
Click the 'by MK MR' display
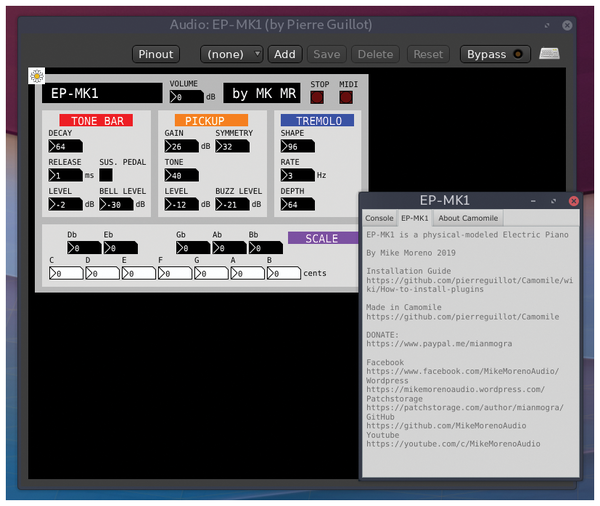click(x=262, y=93)
